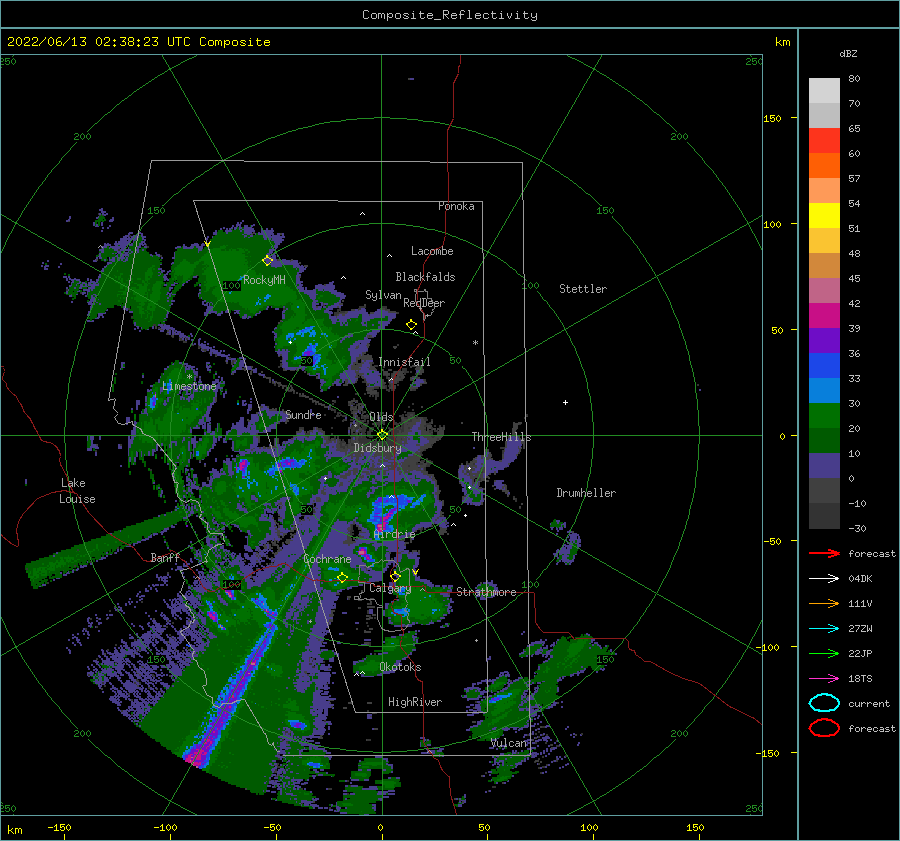The image size is (900, 841).
Task: Click the Calgary city label
Action: tap(390, 588)
